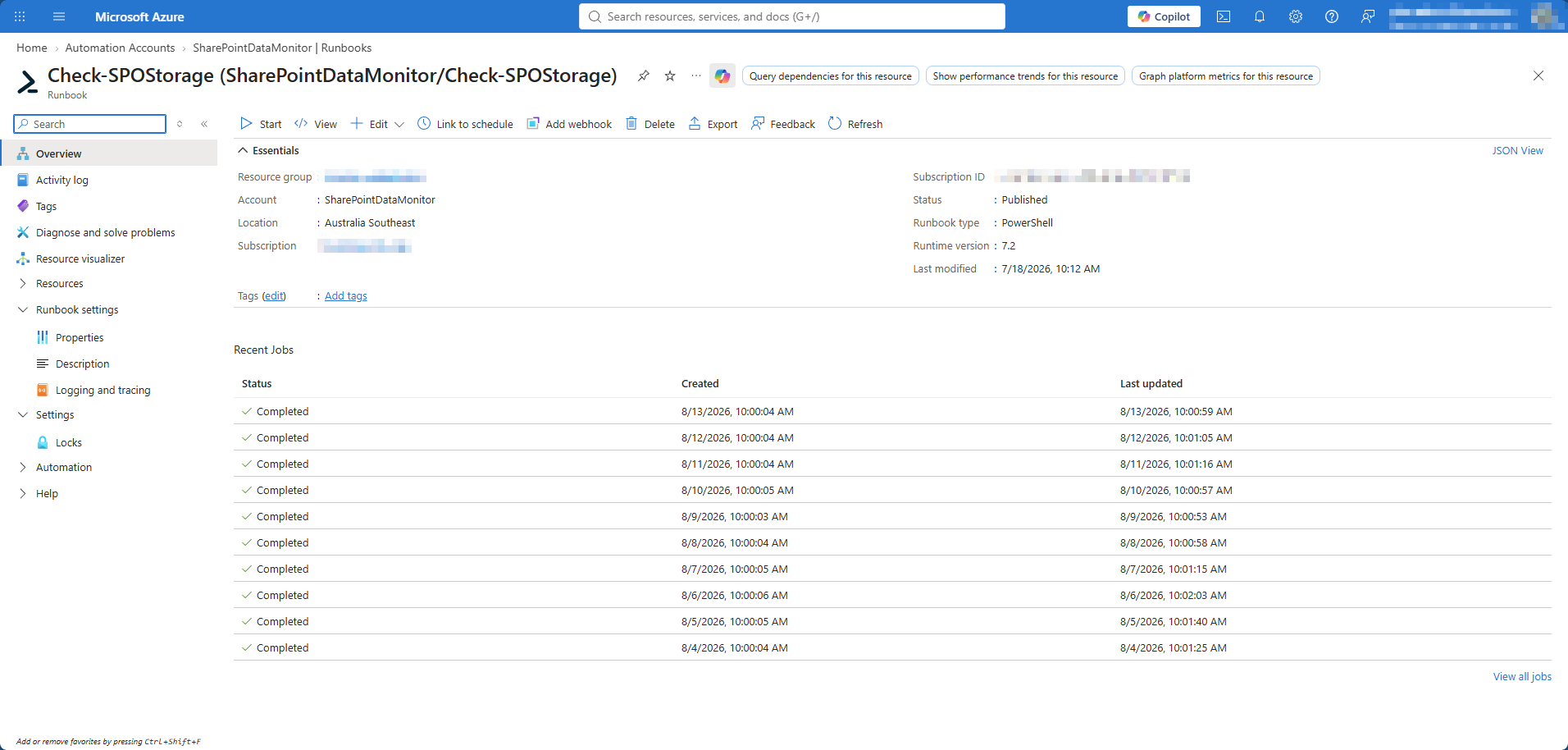Open portal settings gear
1568x750 pixels.
1296,16
